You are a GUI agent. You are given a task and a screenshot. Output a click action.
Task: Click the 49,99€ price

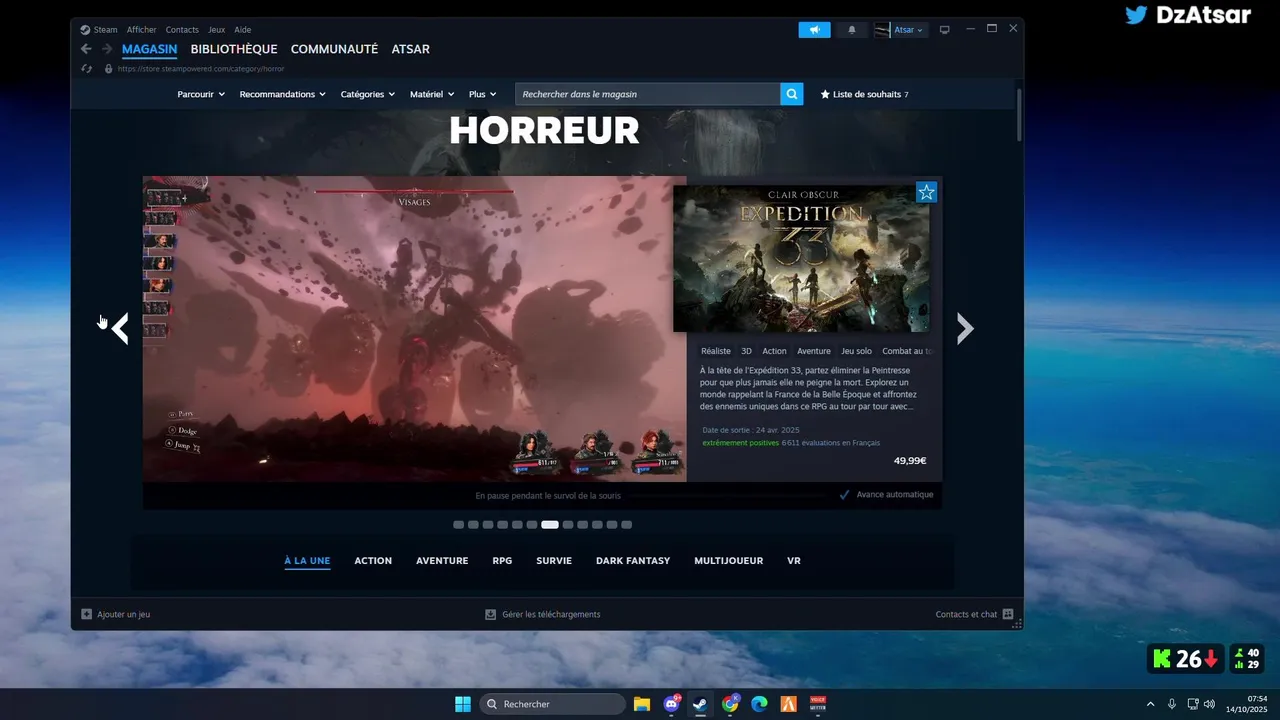point(910,461)
